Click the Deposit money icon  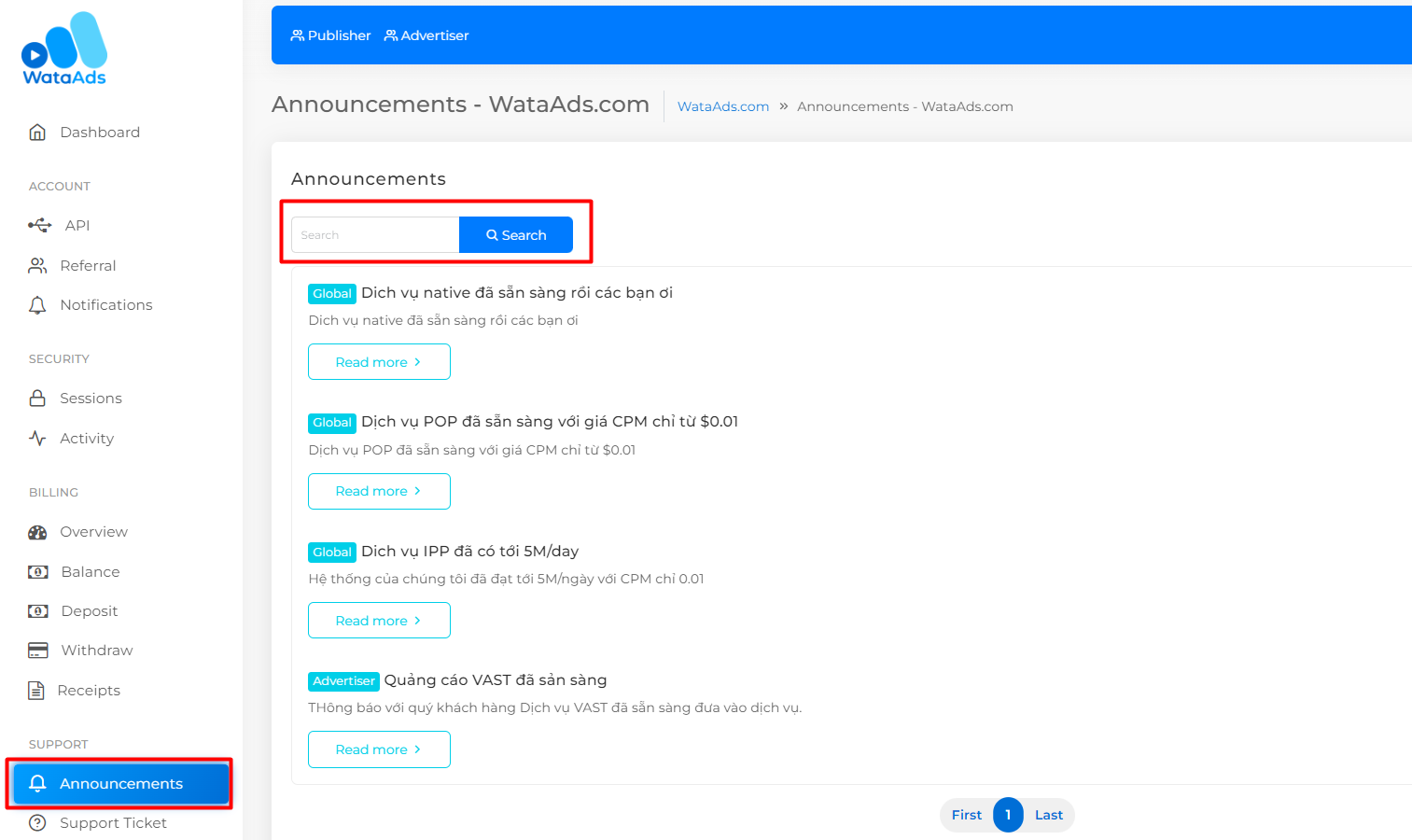click(38, 611)
